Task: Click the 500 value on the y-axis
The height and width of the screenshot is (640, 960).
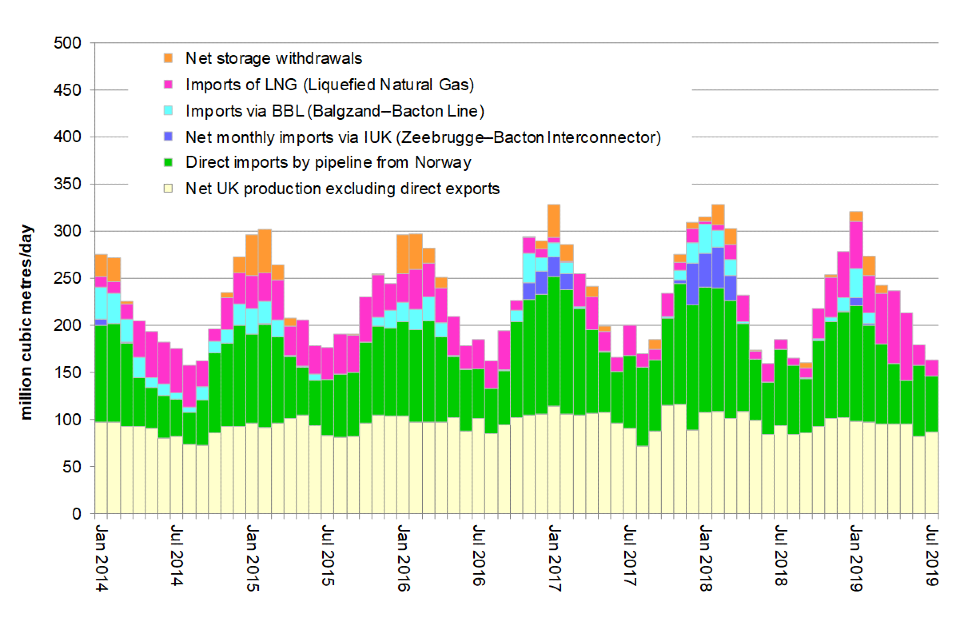Action: 67,43
